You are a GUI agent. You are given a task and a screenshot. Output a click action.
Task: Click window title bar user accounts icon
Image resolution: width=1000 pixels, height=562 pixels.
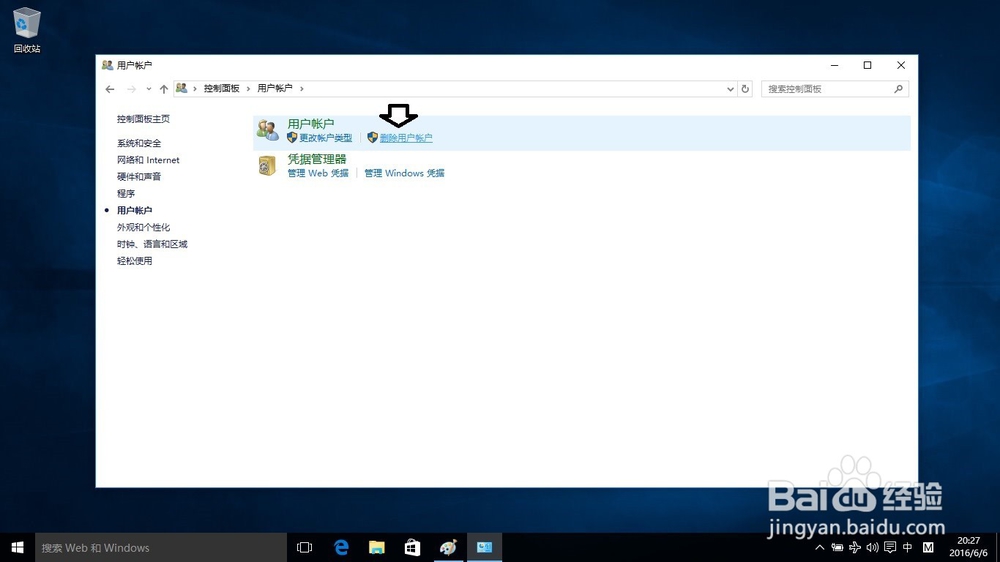(x=107, y=65)
